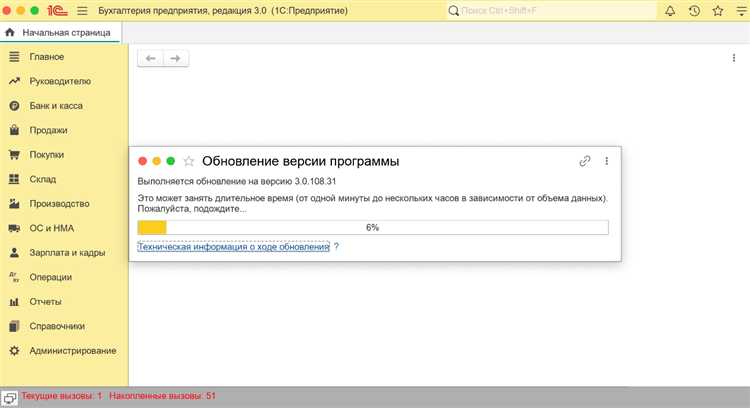Screen dimensions: 750x408
Task: Open the Зарплата и кадры section
Action: pyautogui.click(x=67, y=253)
